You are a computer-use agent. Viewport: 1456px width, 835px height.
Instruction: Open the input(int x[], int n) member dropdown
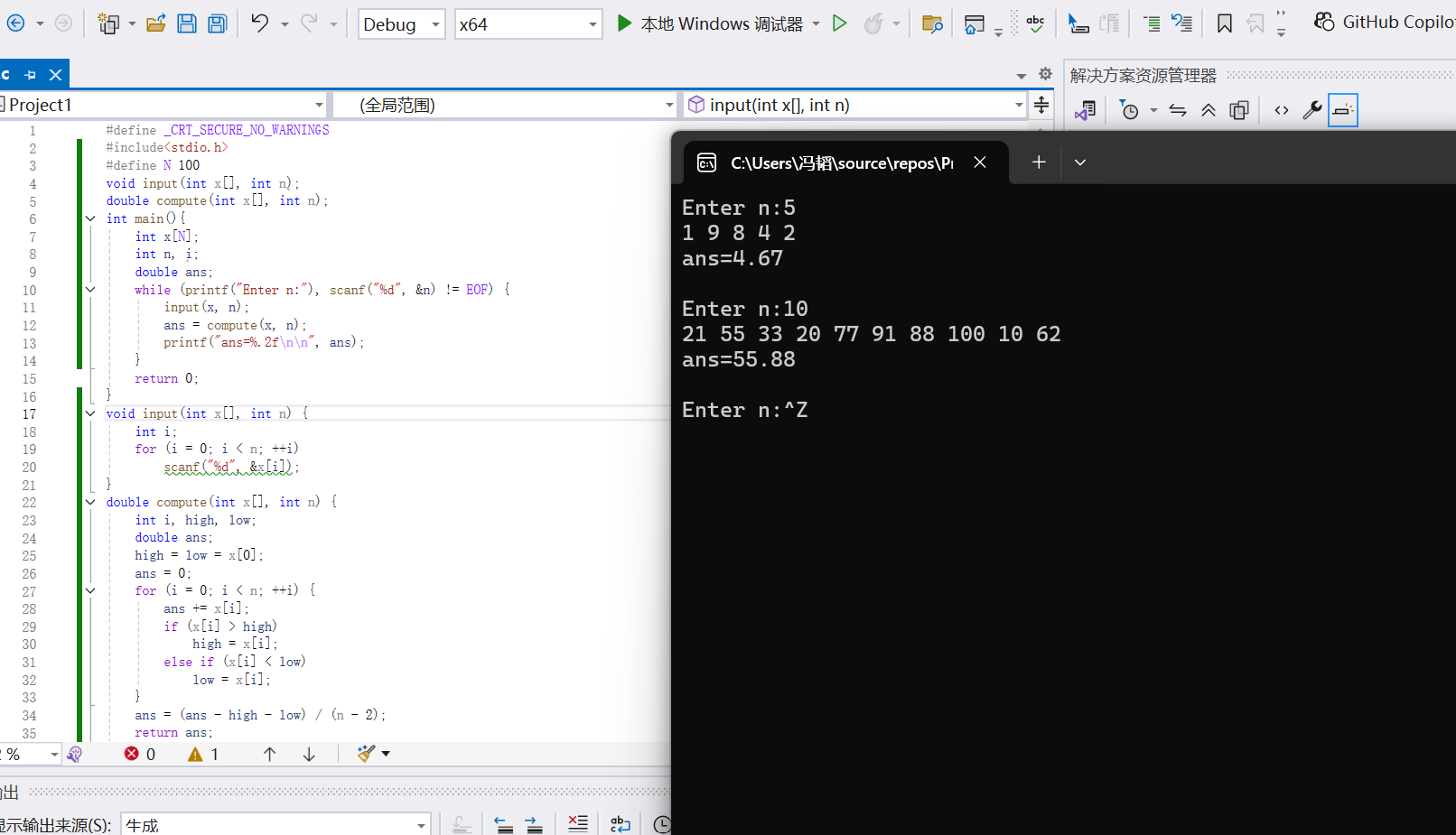point(855,105)
